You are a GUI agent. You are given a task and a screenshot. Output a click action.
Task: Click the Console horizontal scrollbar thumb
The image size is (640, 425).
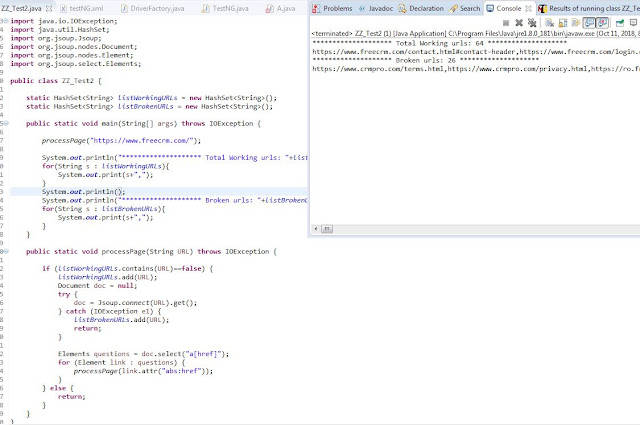[x=327, y=229]
